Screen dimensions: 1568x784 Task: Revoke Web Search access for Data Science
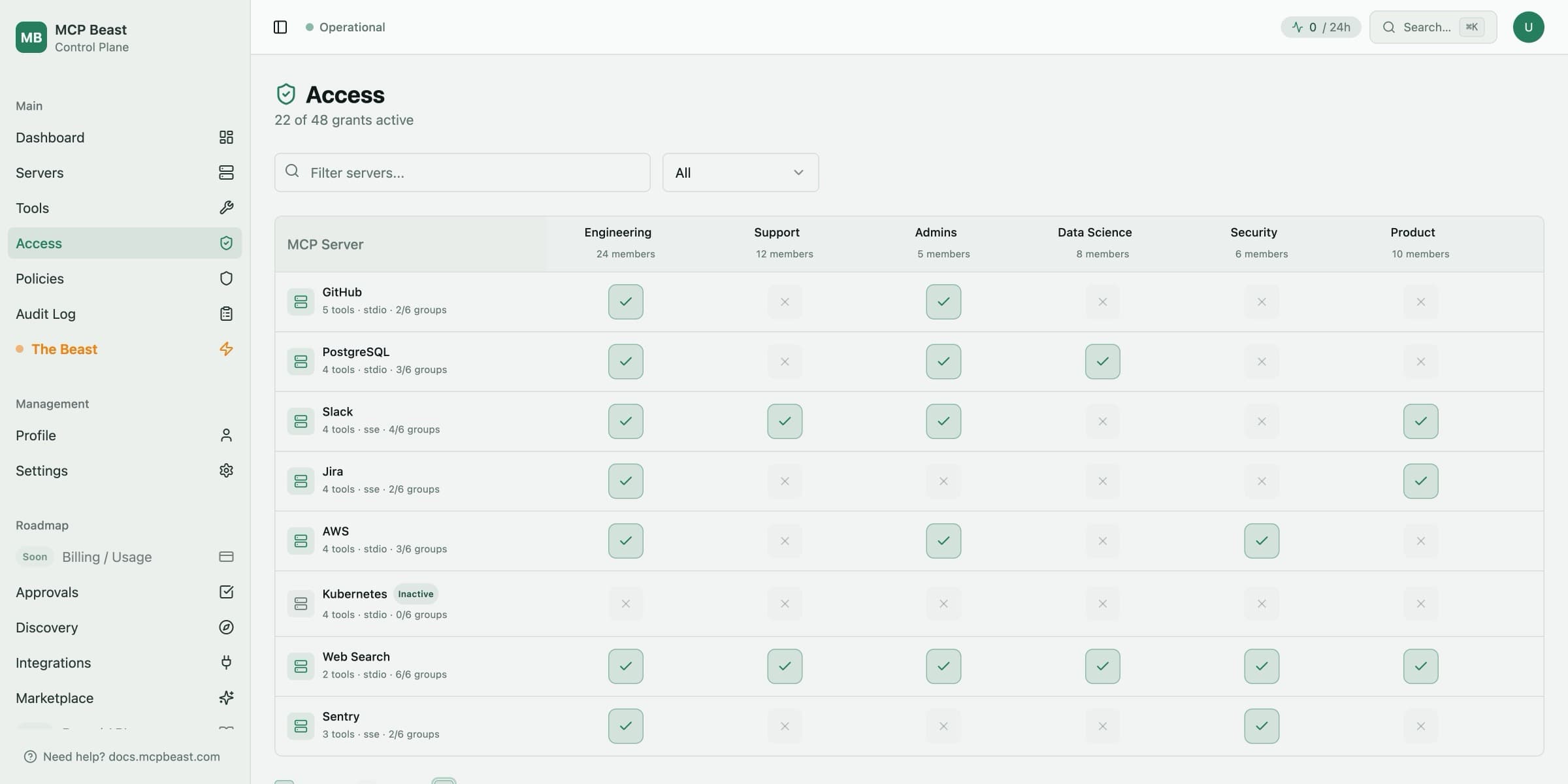point(1103,666)
